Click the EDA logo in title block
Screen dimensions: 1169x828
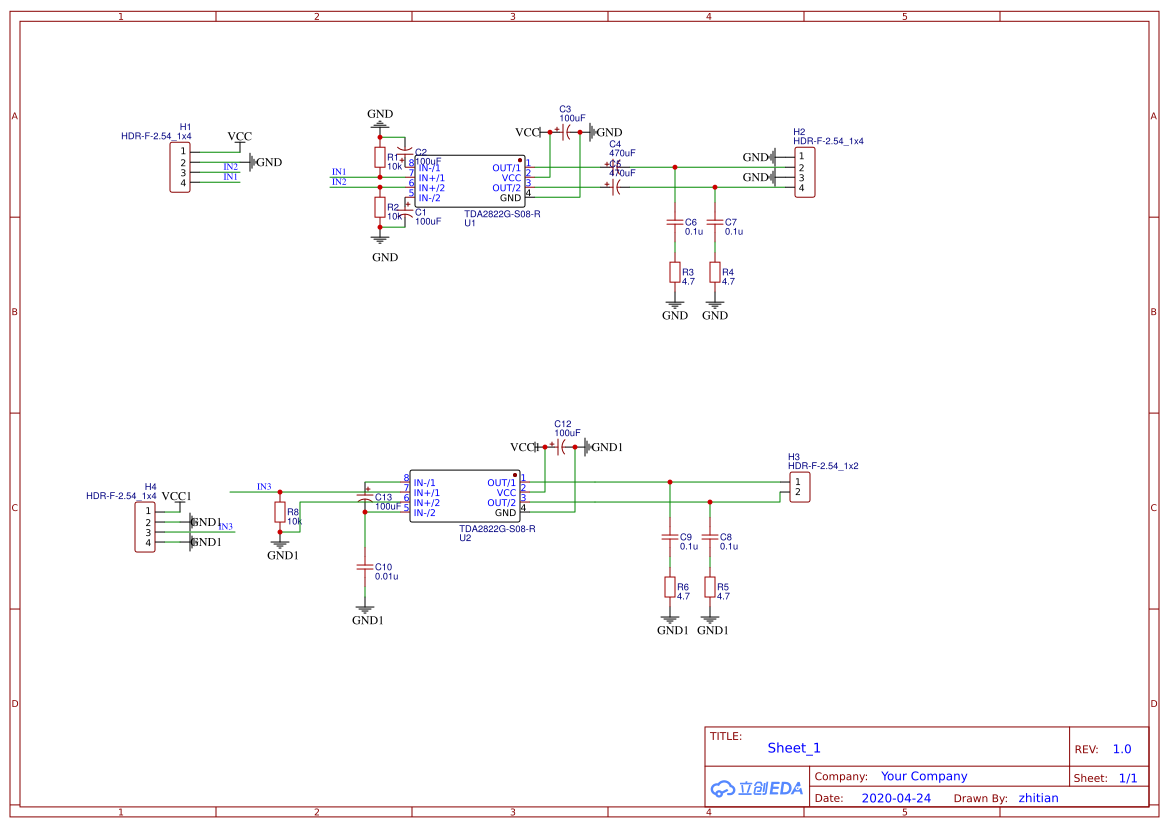pos(757,789)
